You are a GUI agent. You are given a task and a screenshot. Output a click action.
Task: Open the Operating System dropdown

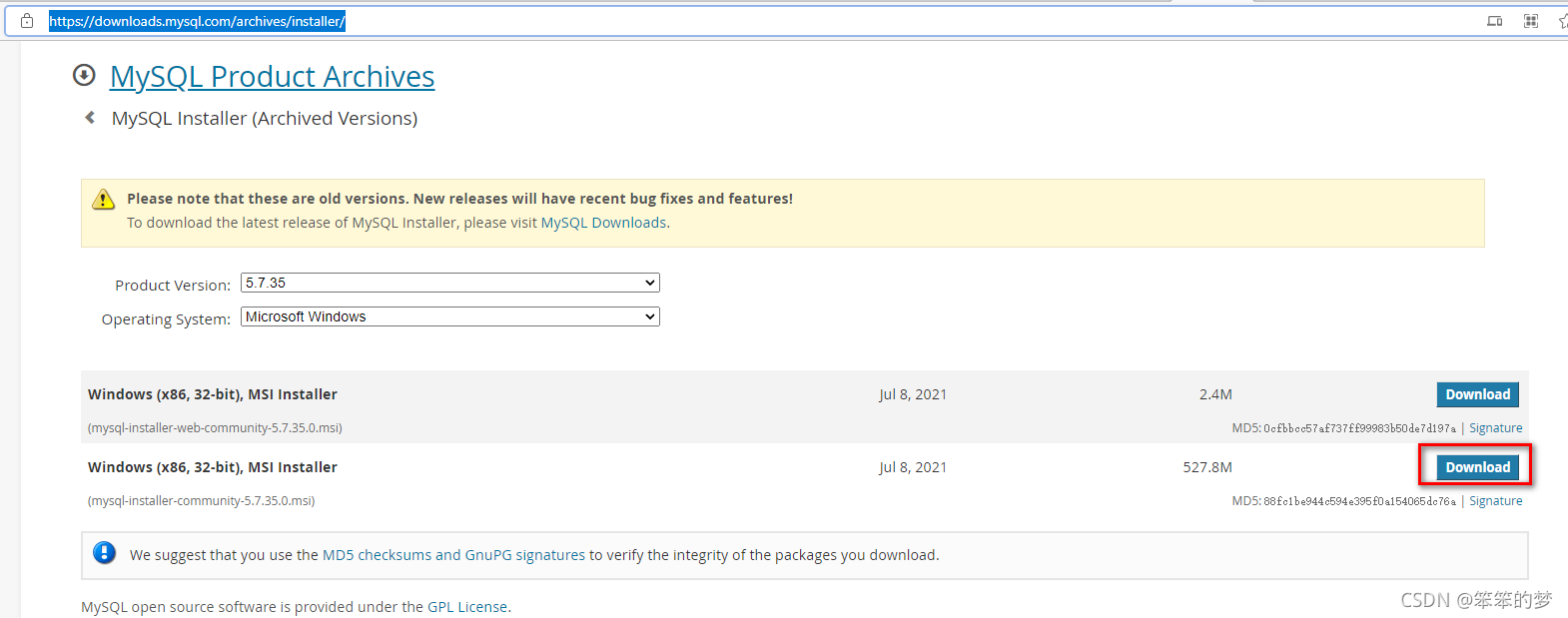point(450,316)
